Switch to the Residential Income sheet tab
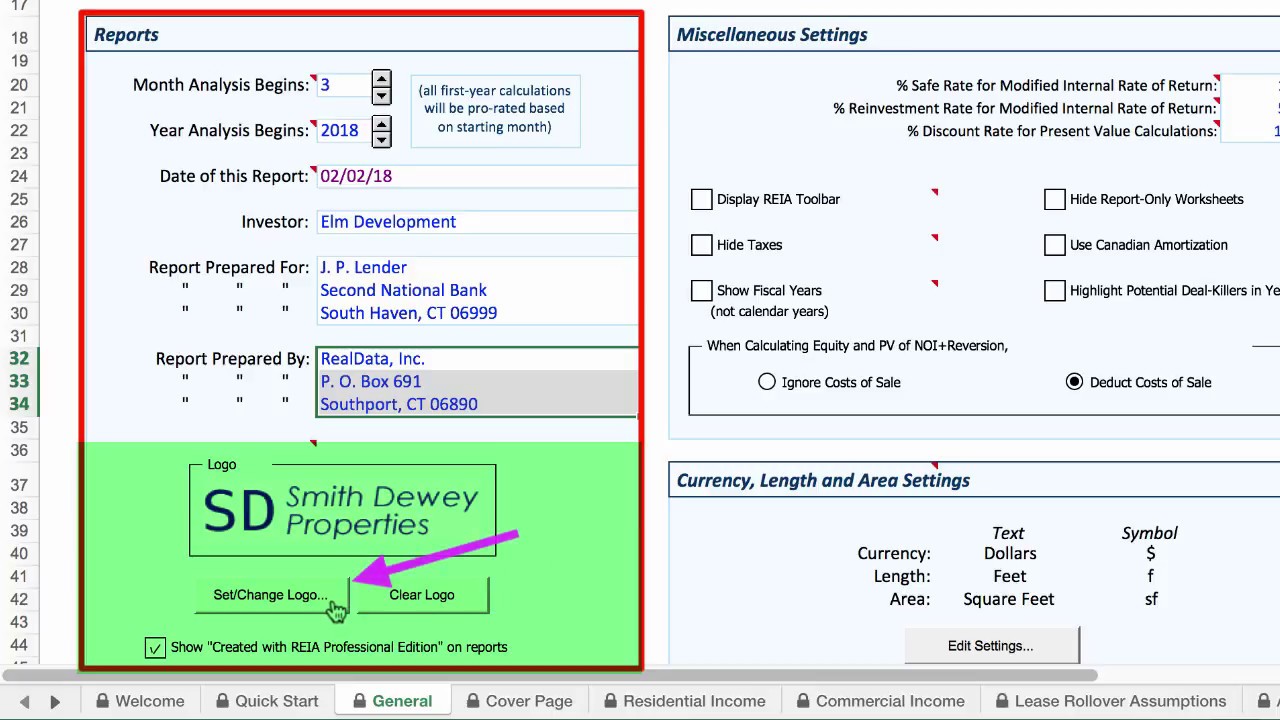Image resolution: width=1280 pixels, height=720 pixels. pyautogui.click(x=683, y=701)
